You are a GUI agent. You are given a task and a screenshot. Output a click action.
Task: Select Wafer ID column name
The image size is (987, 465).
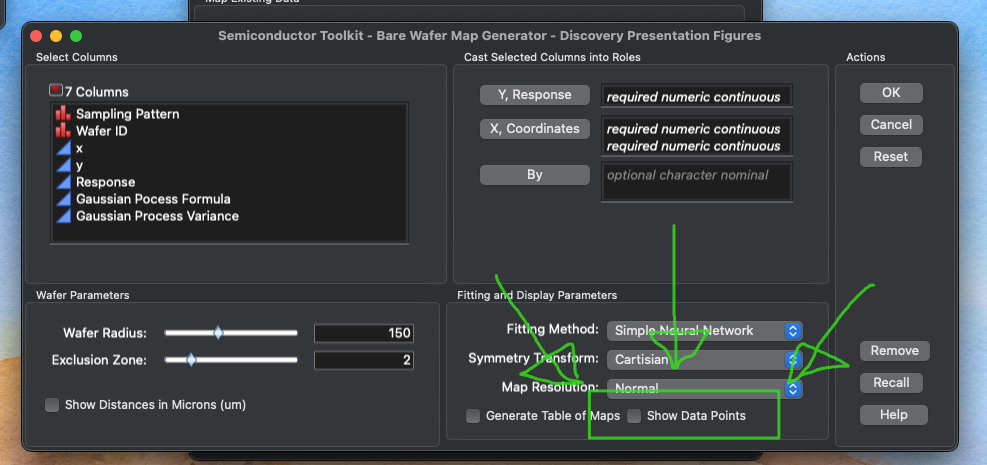101,131
